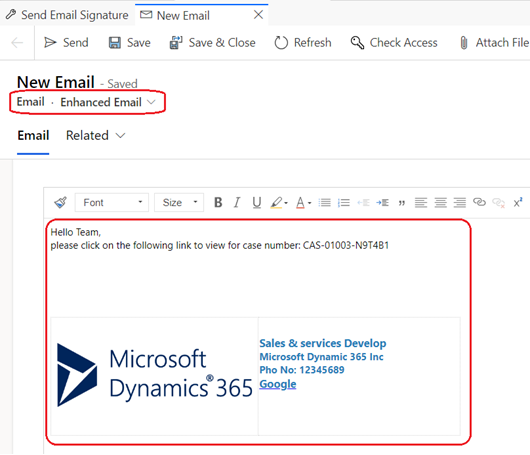Open Check Access

point(394,43)
